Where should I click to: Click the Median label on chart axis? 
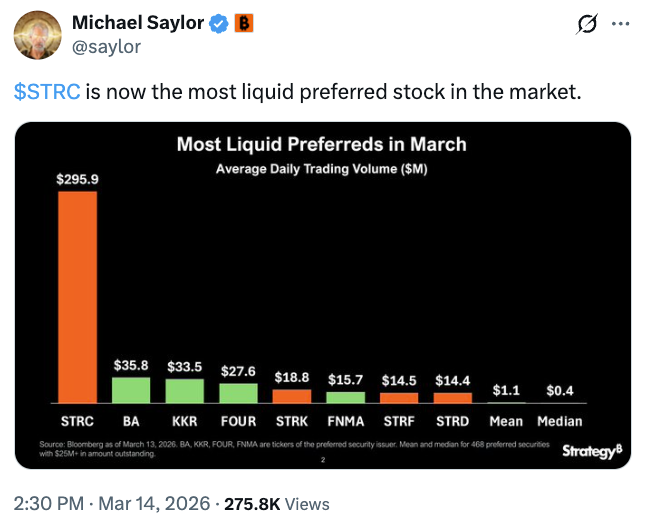[x=560, y=421]
